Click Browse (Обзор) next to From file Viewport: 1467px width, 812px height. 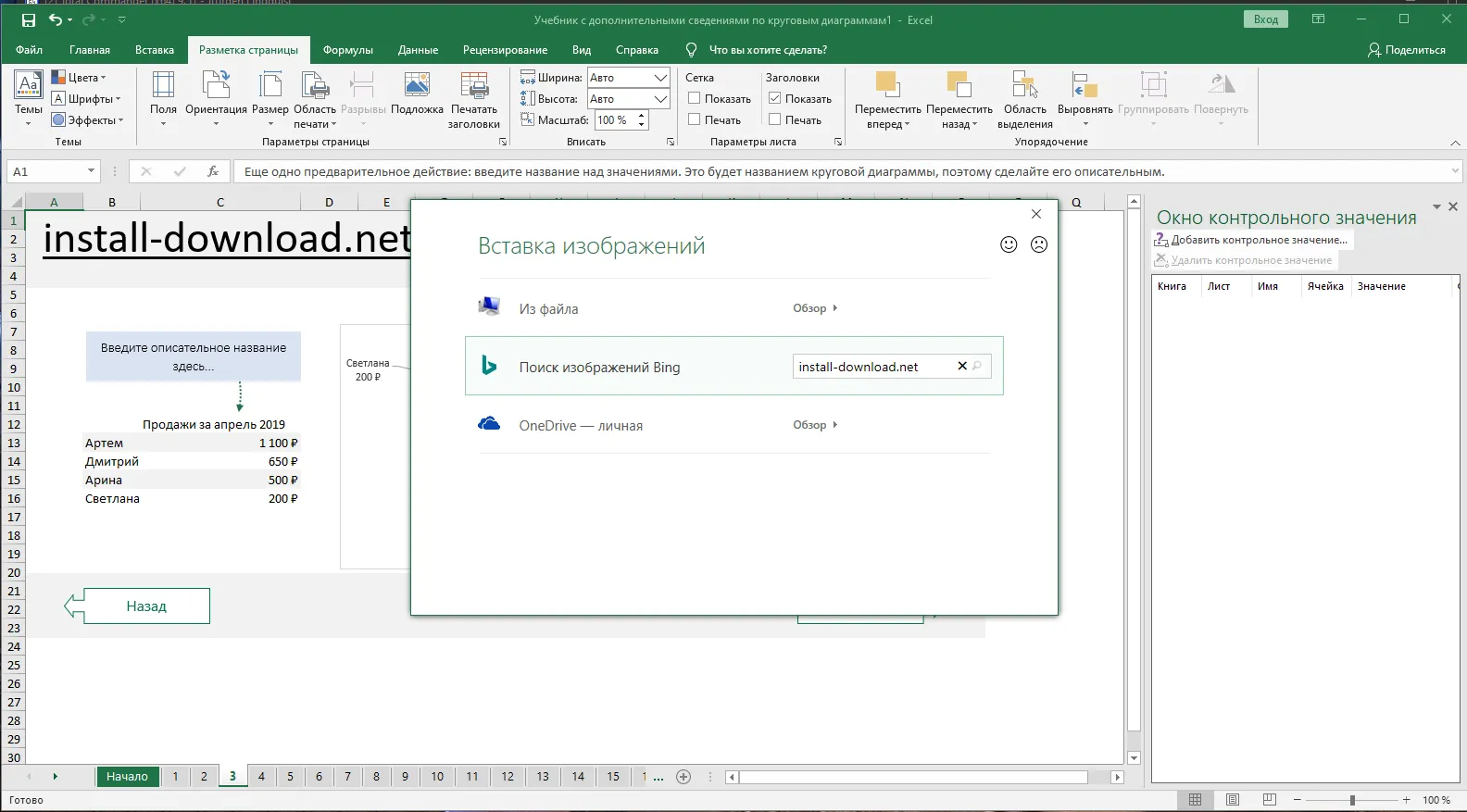point(814,308)
